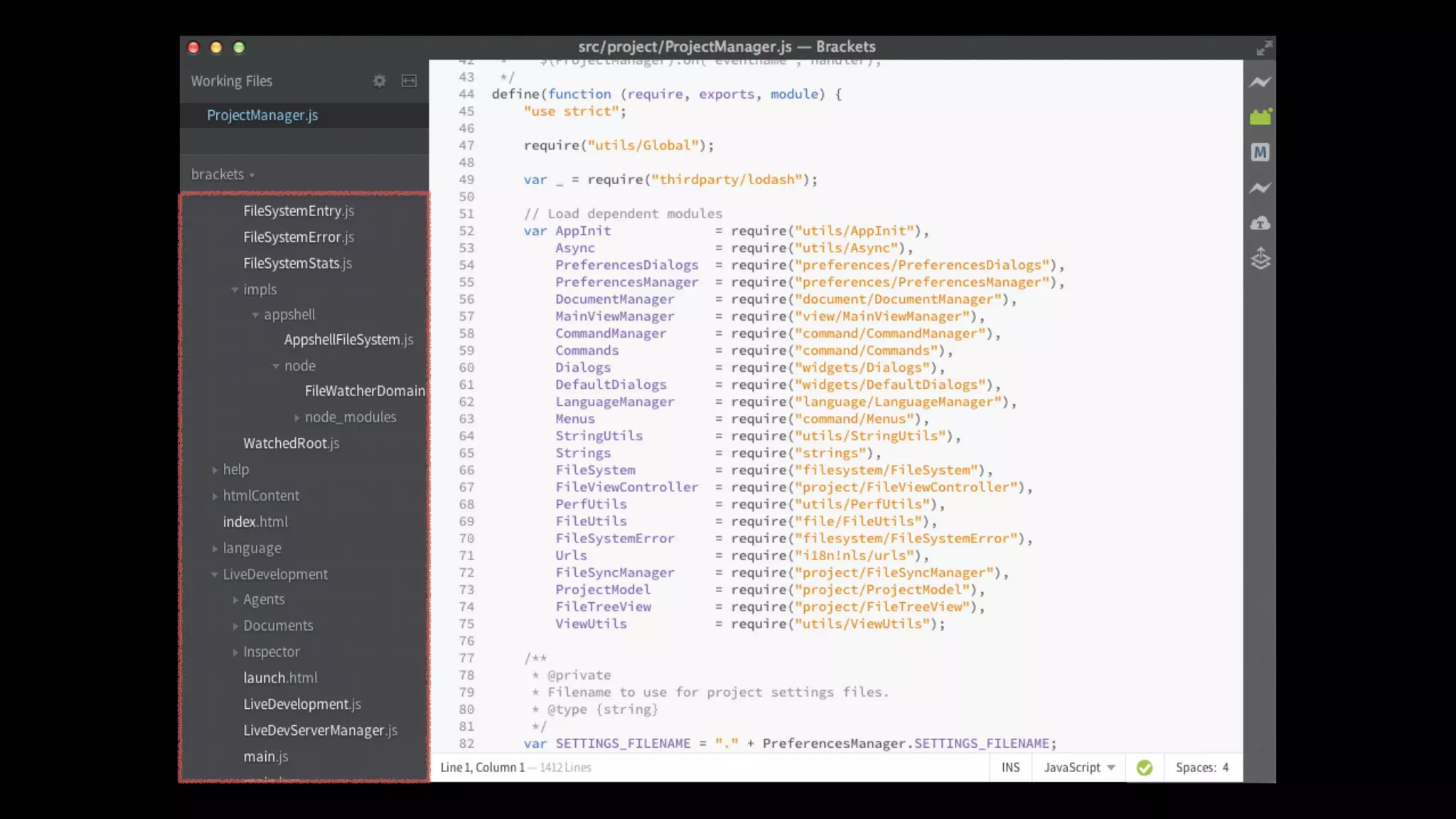Image resolution: width=1456 pixels, height=819 pixels.
Task: Open the cloud T web fonts icon
Action: 1260,223
